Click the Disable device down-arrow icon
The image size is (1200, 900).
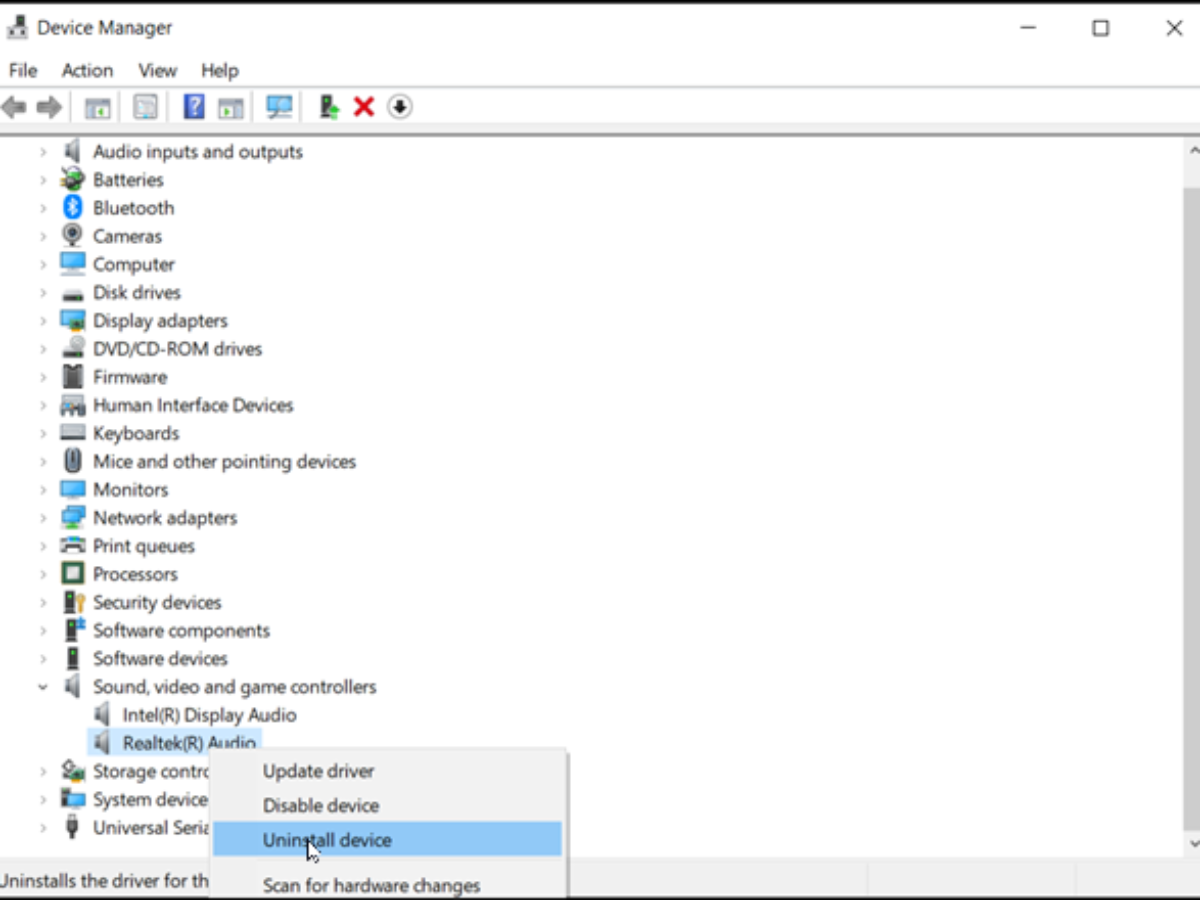(x=399, y=107)
